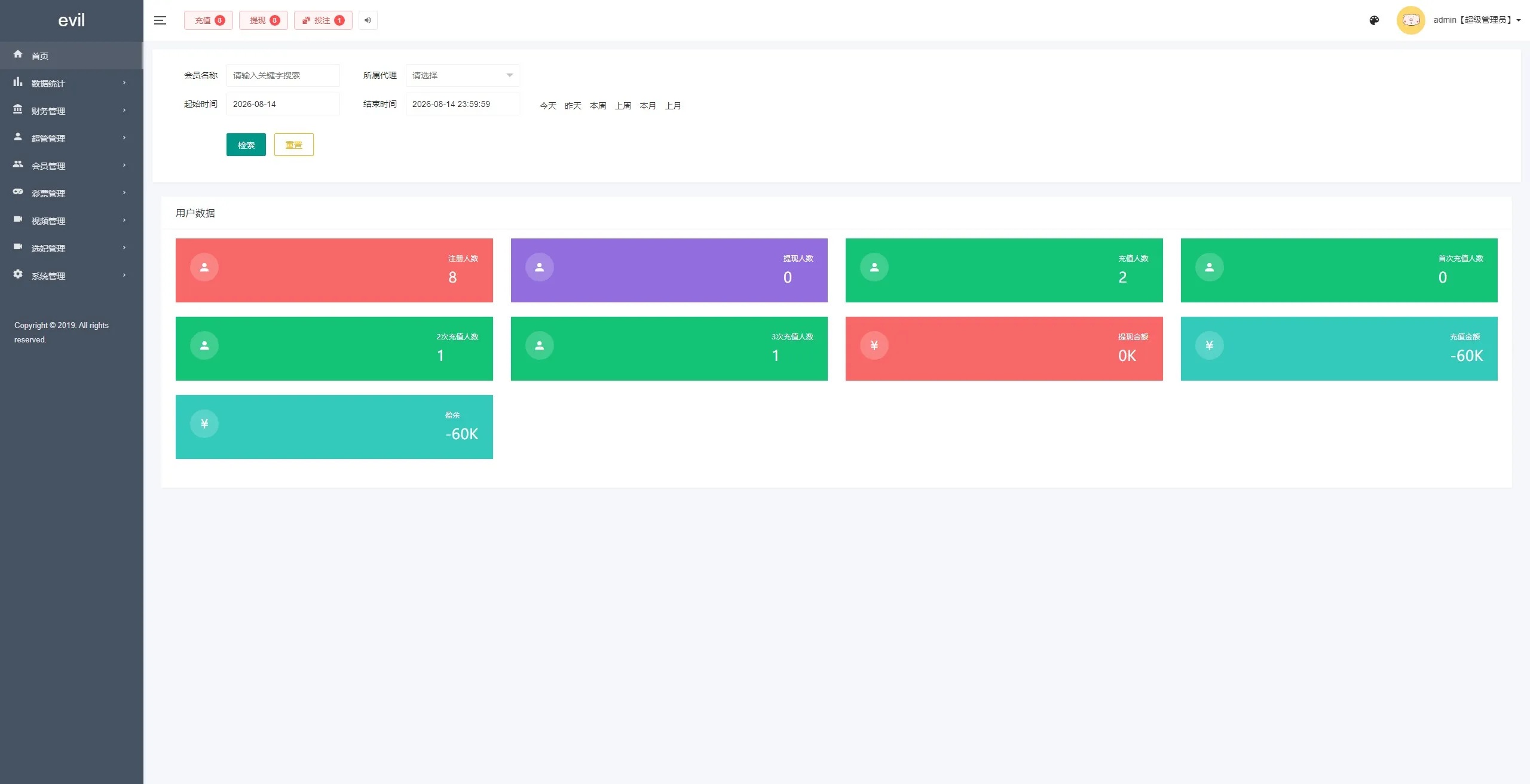Open the theme color palette icon
This screenshot has height=784, width=1530.
click(x=1374, y=20)
